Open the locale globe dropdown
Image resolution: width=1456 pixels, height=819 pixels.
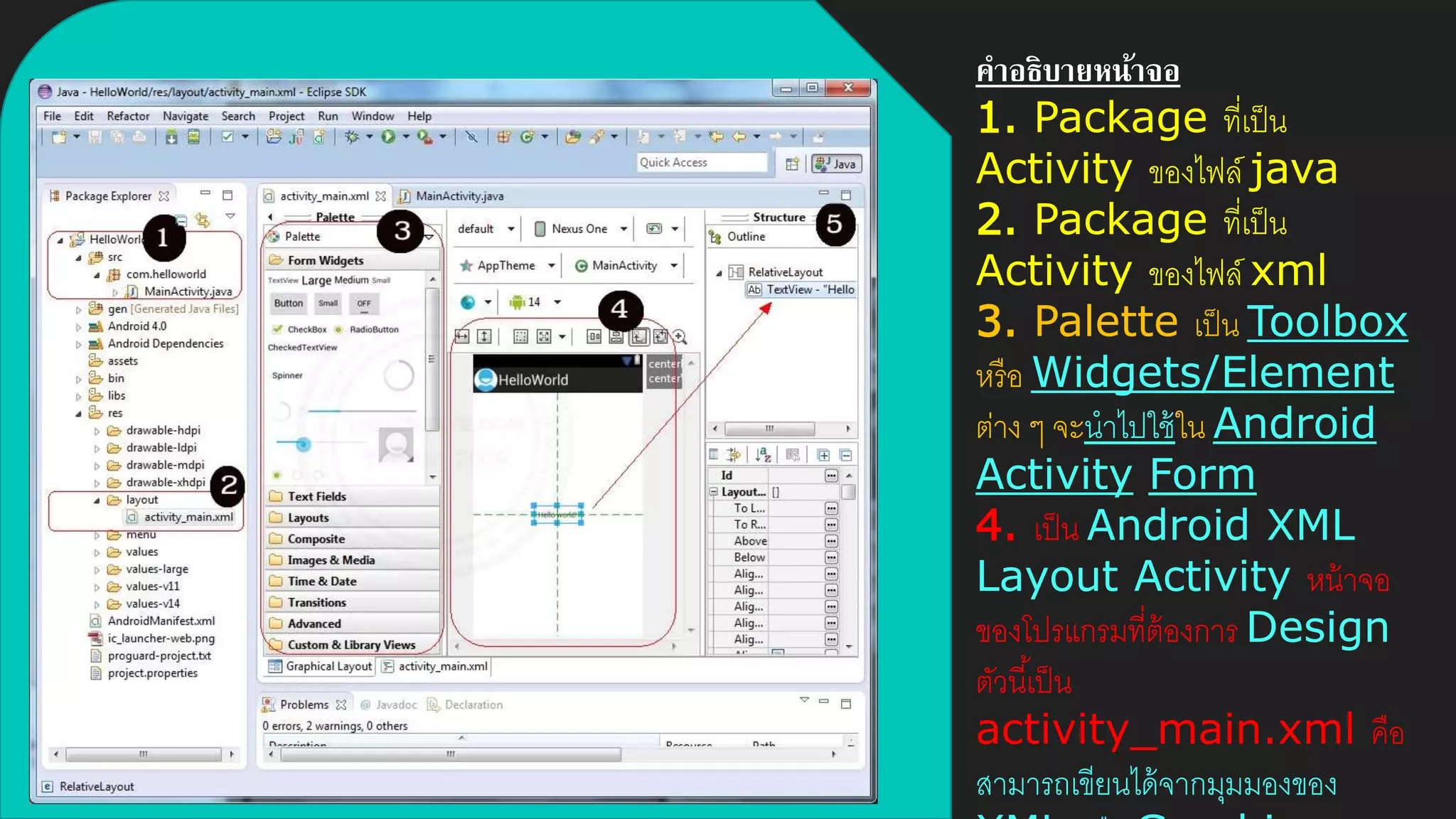tap(476, 302)
